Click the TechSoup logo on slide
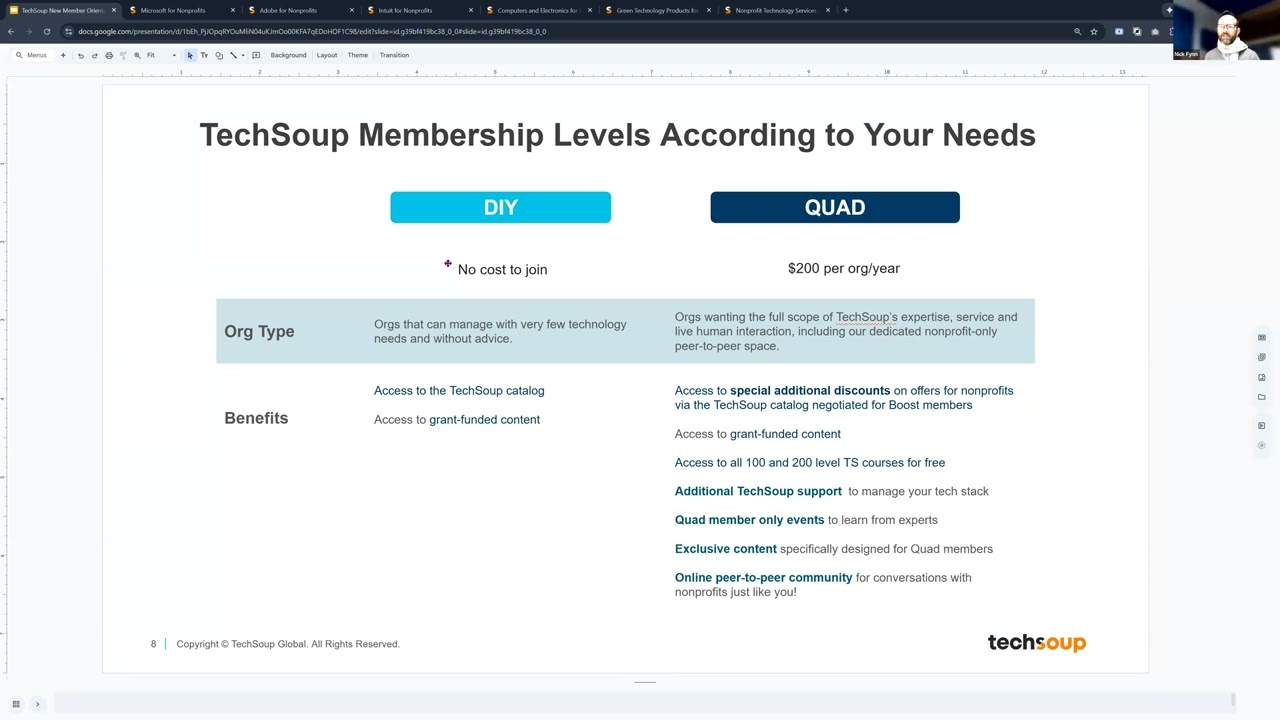The image size is (1280, 720). click(x=1037, y=643)
